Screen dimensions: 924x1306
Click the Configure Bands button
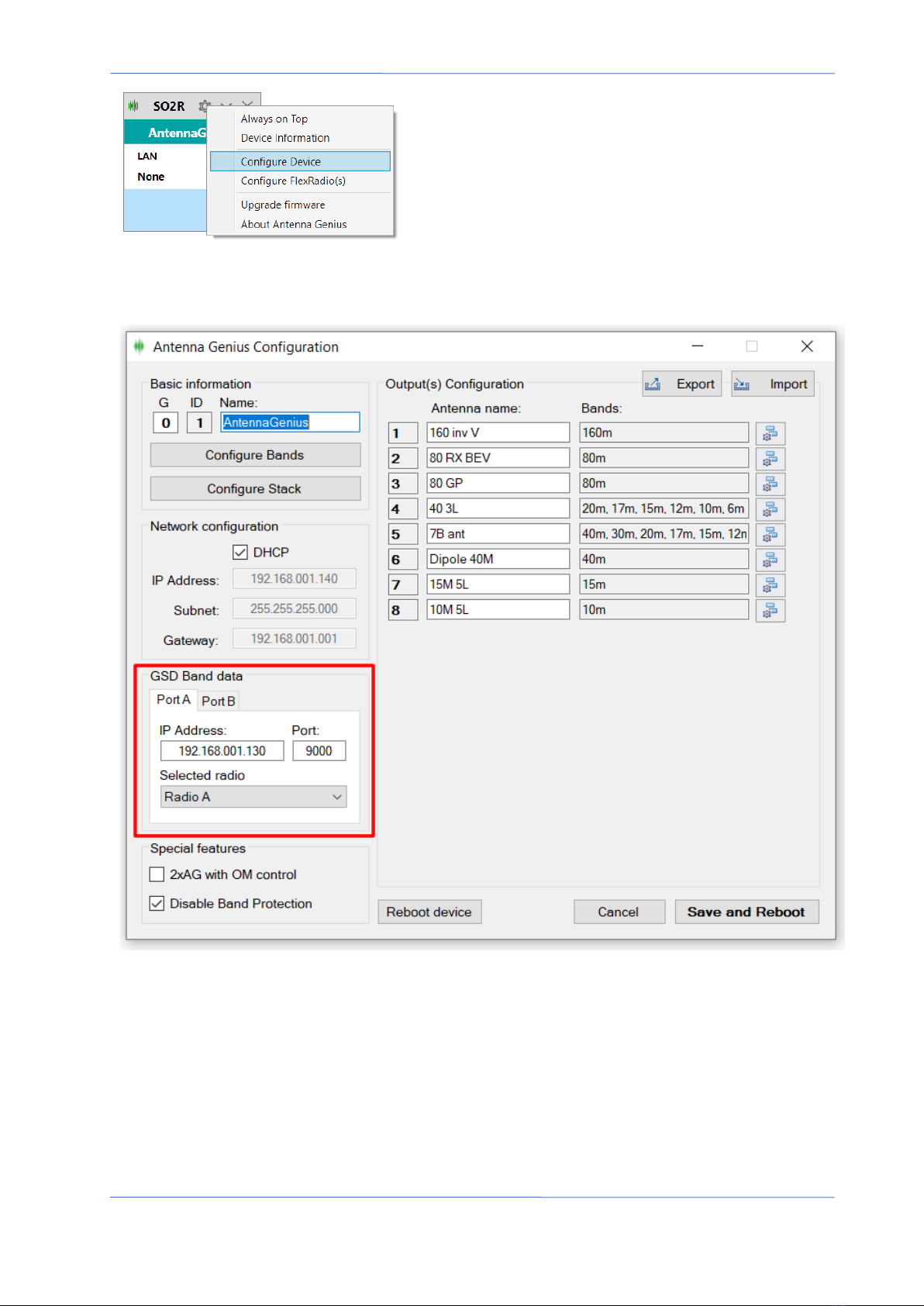point(255,455)
